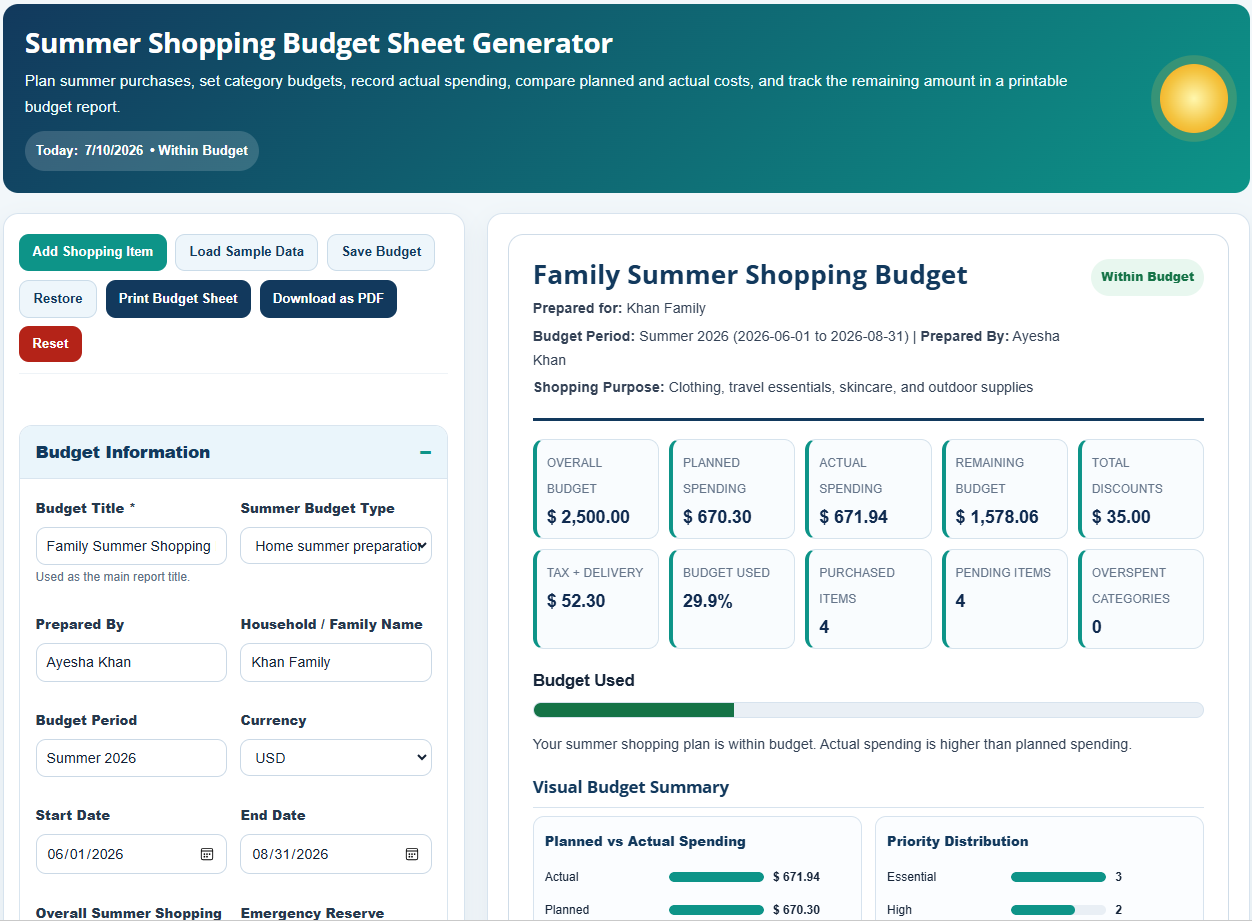The height and width of the screenshot is (921, 1252).
Task: Click the within budget summary sentence
Action: pyautogui.click(x=832, y=744)
